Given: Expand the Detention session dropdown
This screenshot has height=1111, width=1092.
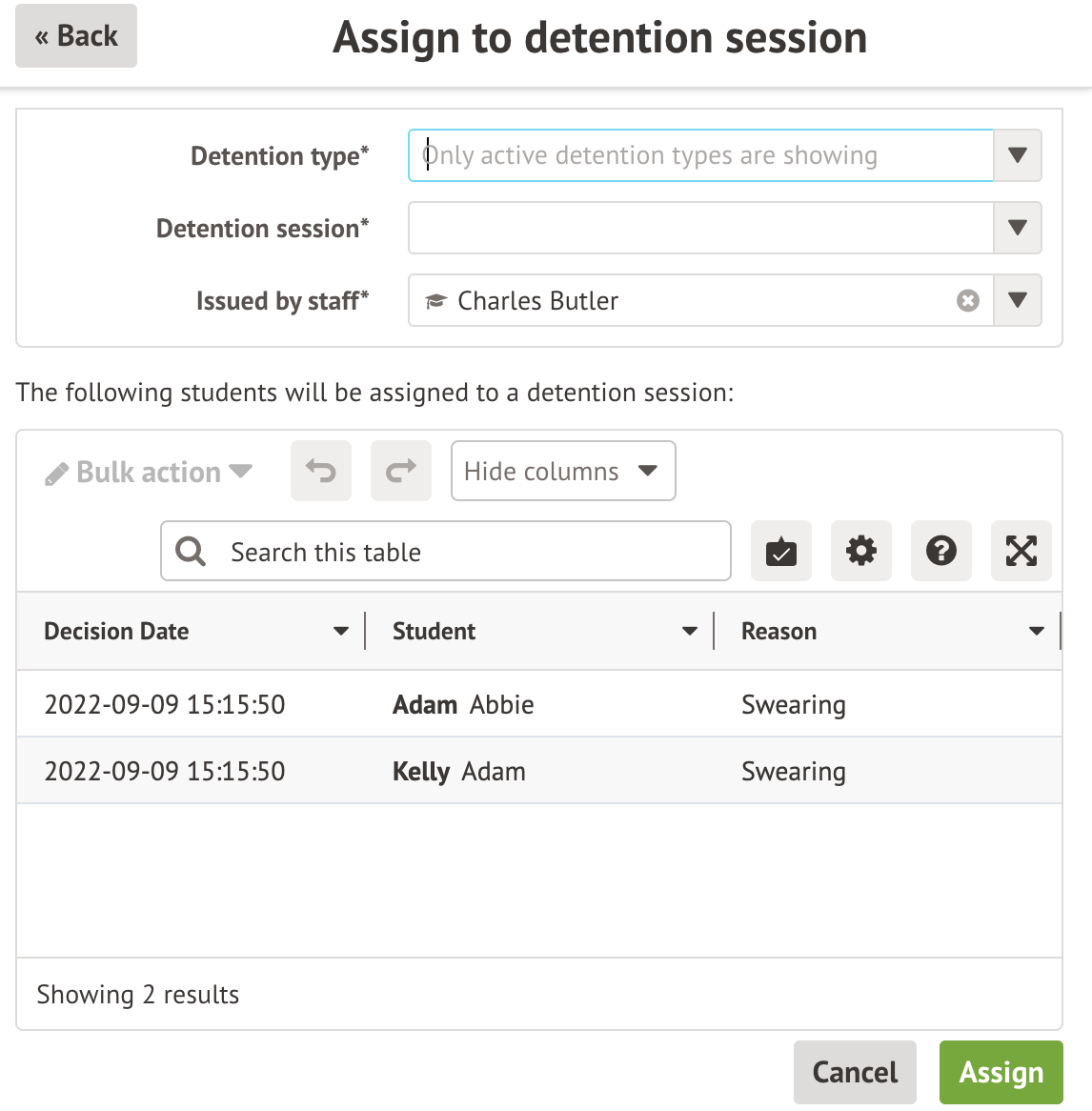Looking at the screenshot, I should 1016,228.
